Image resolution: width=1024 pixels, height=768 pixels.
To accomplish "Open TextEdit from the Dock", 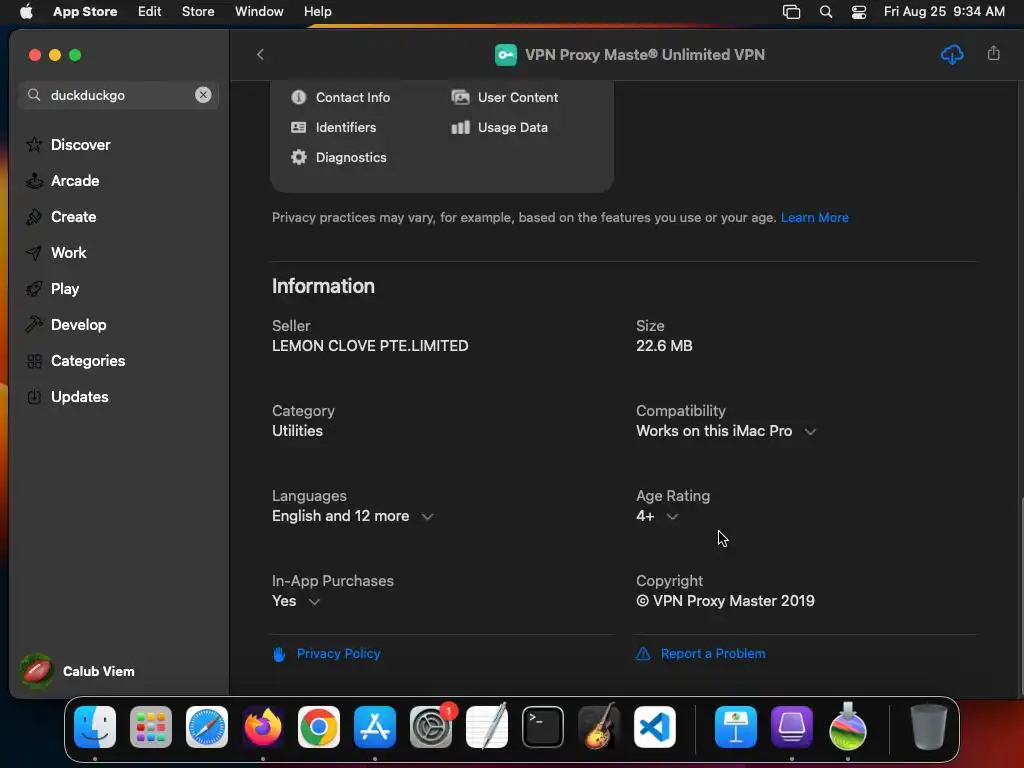I will coord(487,727).
